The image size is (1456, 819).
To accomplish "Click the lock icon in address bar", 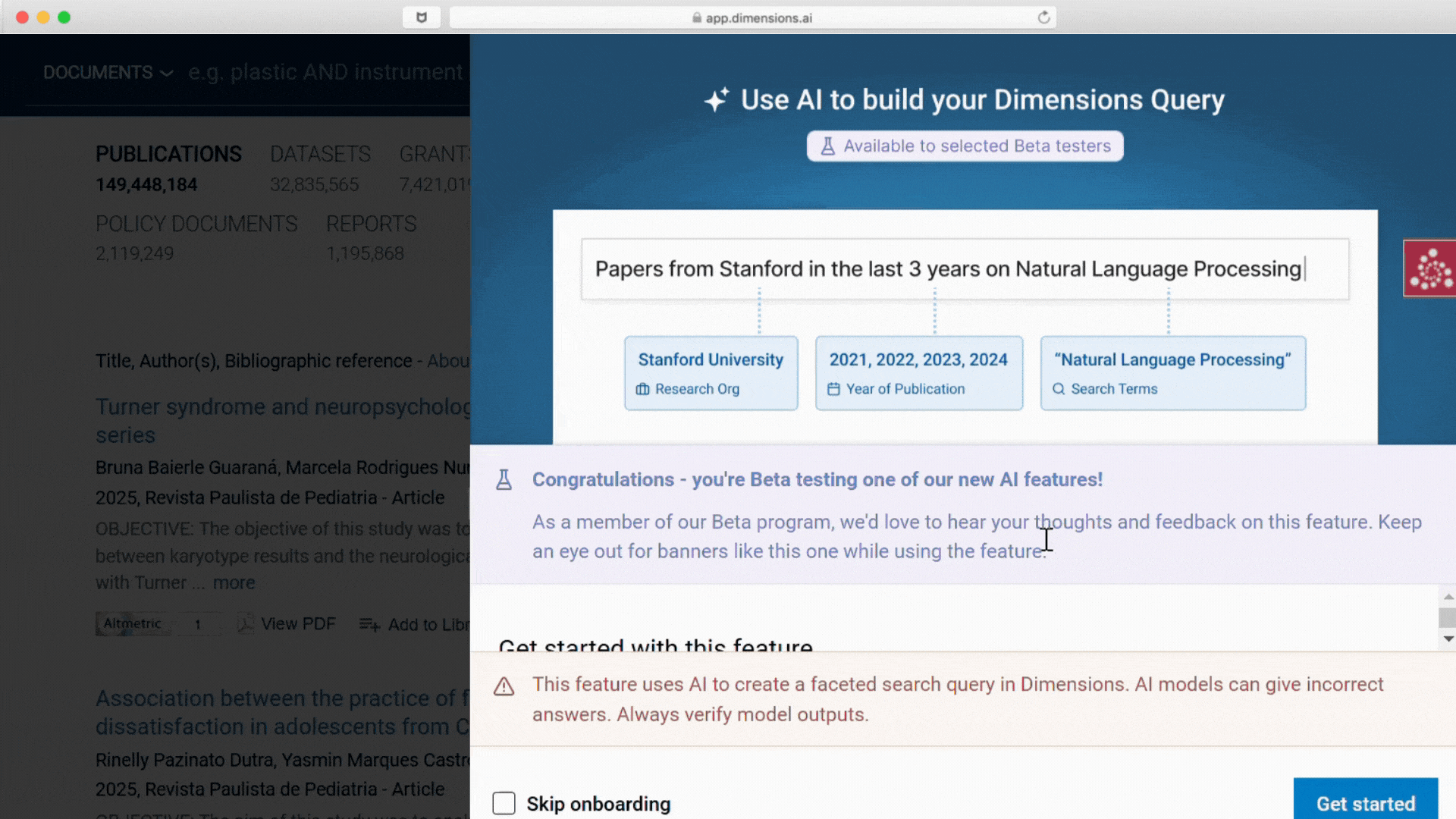I will pyautogui.click(x=696, y=17).
